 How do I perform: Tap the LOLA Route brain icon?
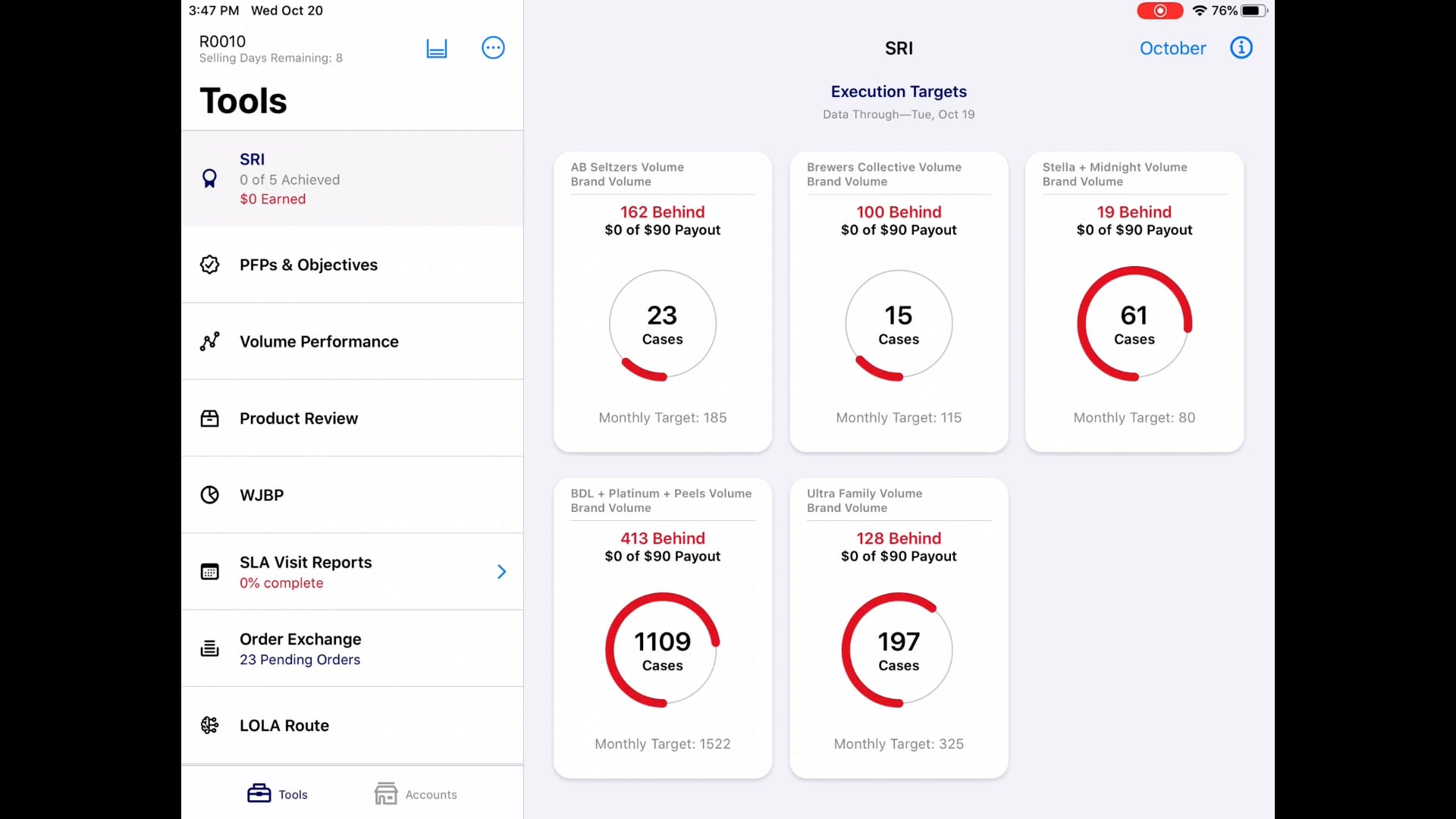tap(209, 725)
